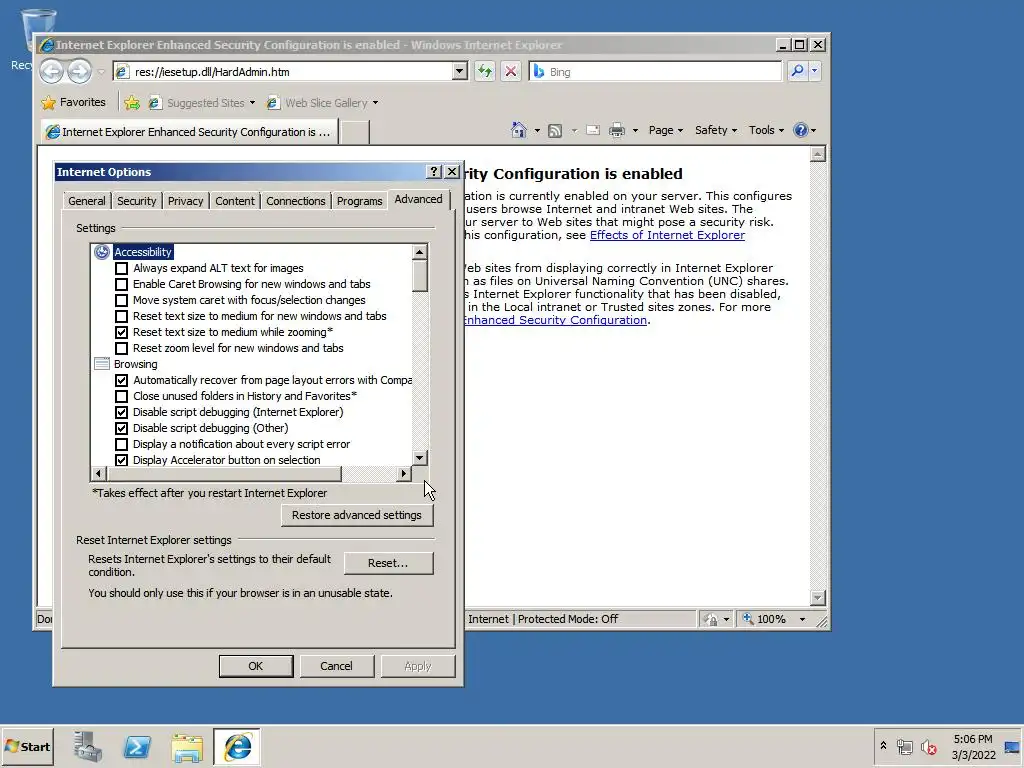The height and width of the screenshot is (768, 1024).
Task: Switch to the Privacy tab
Action: pos(185,201)
